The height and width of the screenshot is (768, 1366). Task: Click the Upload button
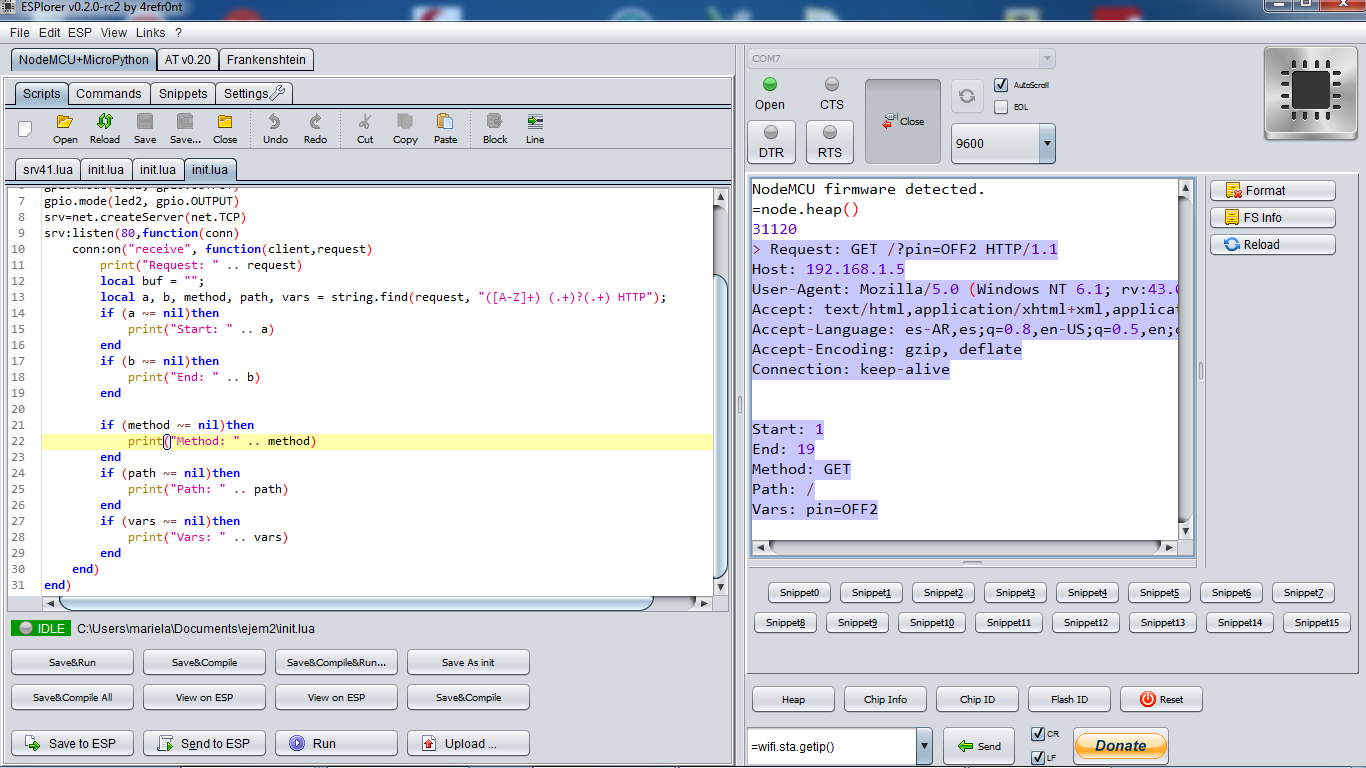[x=468, y=743]
